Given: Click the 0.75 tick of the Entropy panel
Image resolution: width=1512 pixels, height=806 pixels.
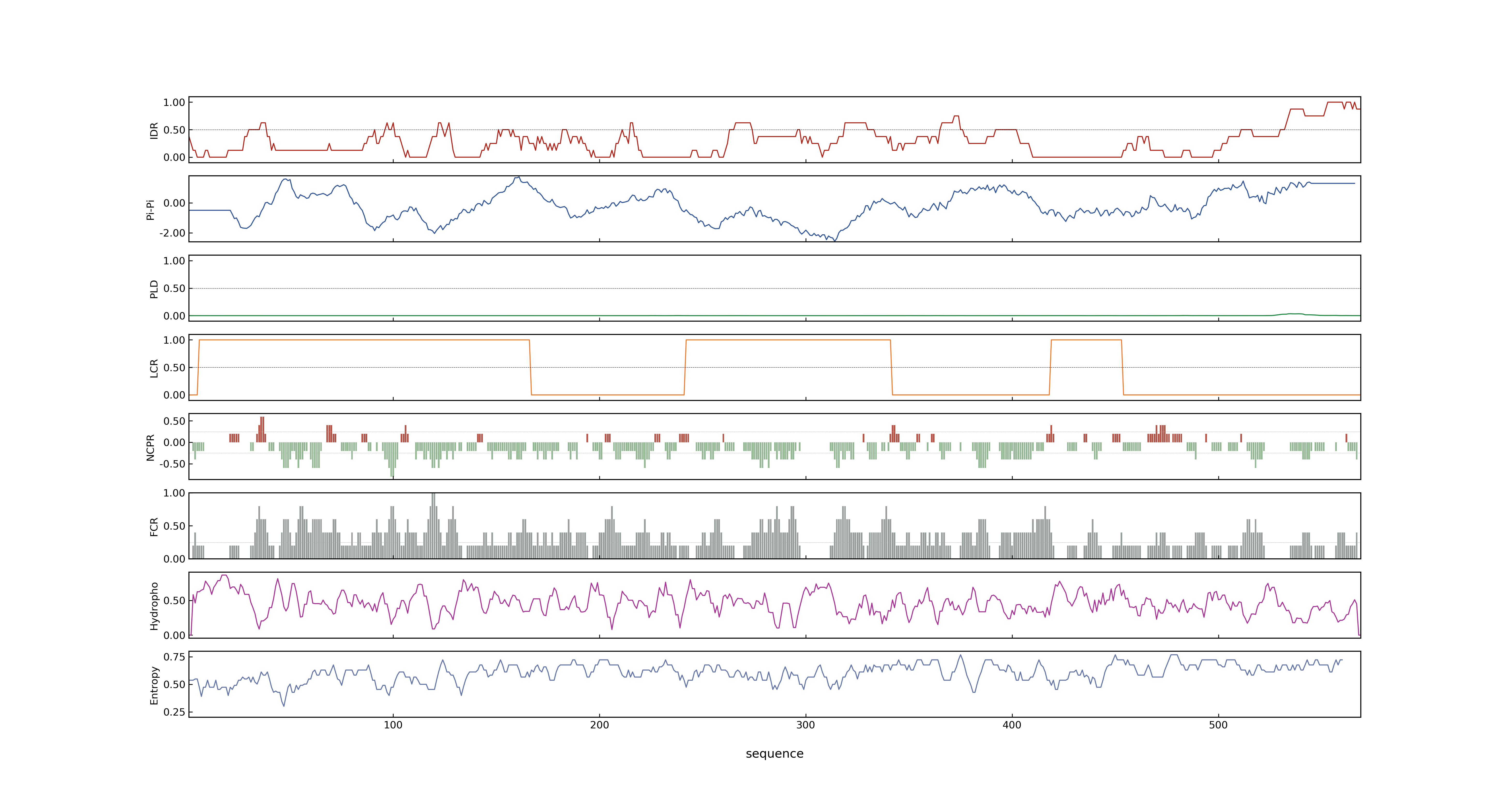Looking at the screenshot, I should pos(174,657).
